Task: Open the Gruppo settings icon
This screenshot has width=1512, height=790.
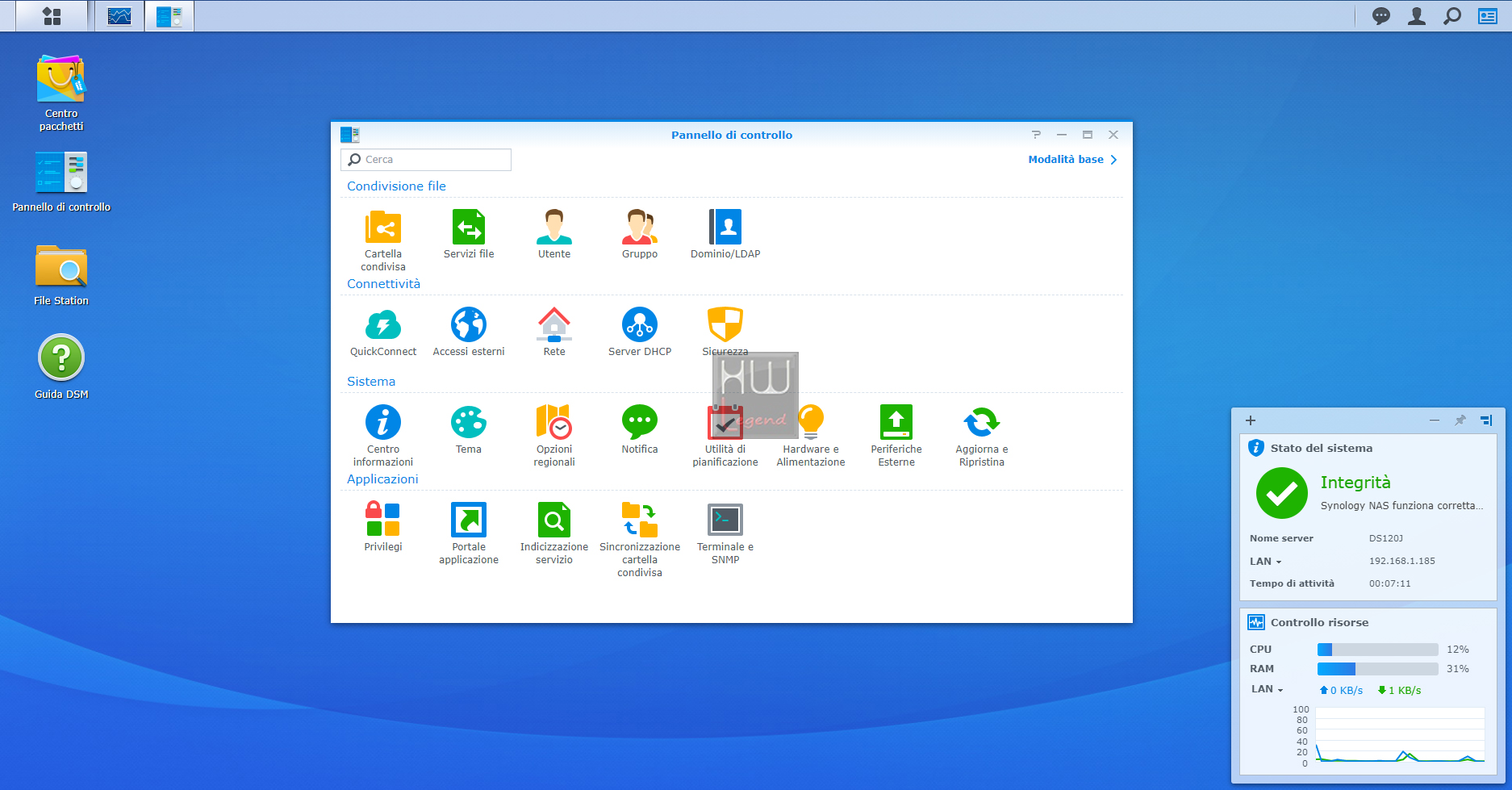Action: click(x=640, y=227)
